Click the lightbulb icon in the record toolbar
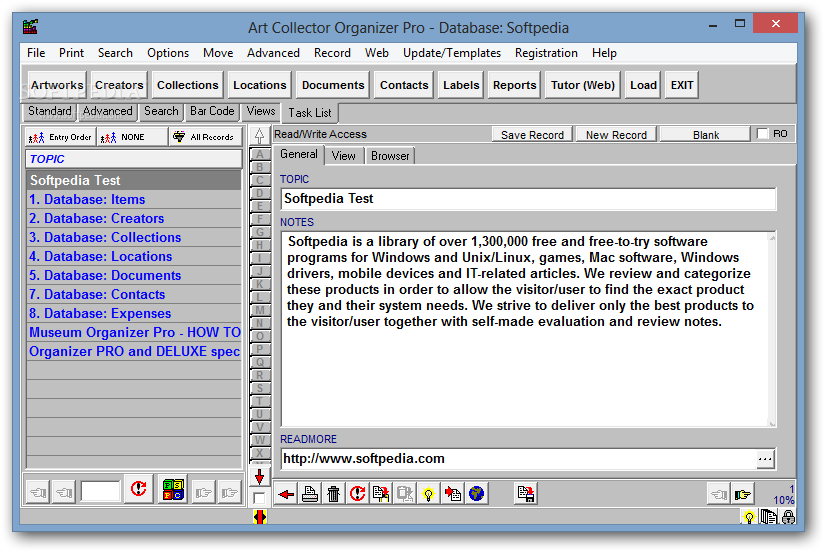Image resolution: width=825 pixels, height=552 pixels. (x=429, y=494)
